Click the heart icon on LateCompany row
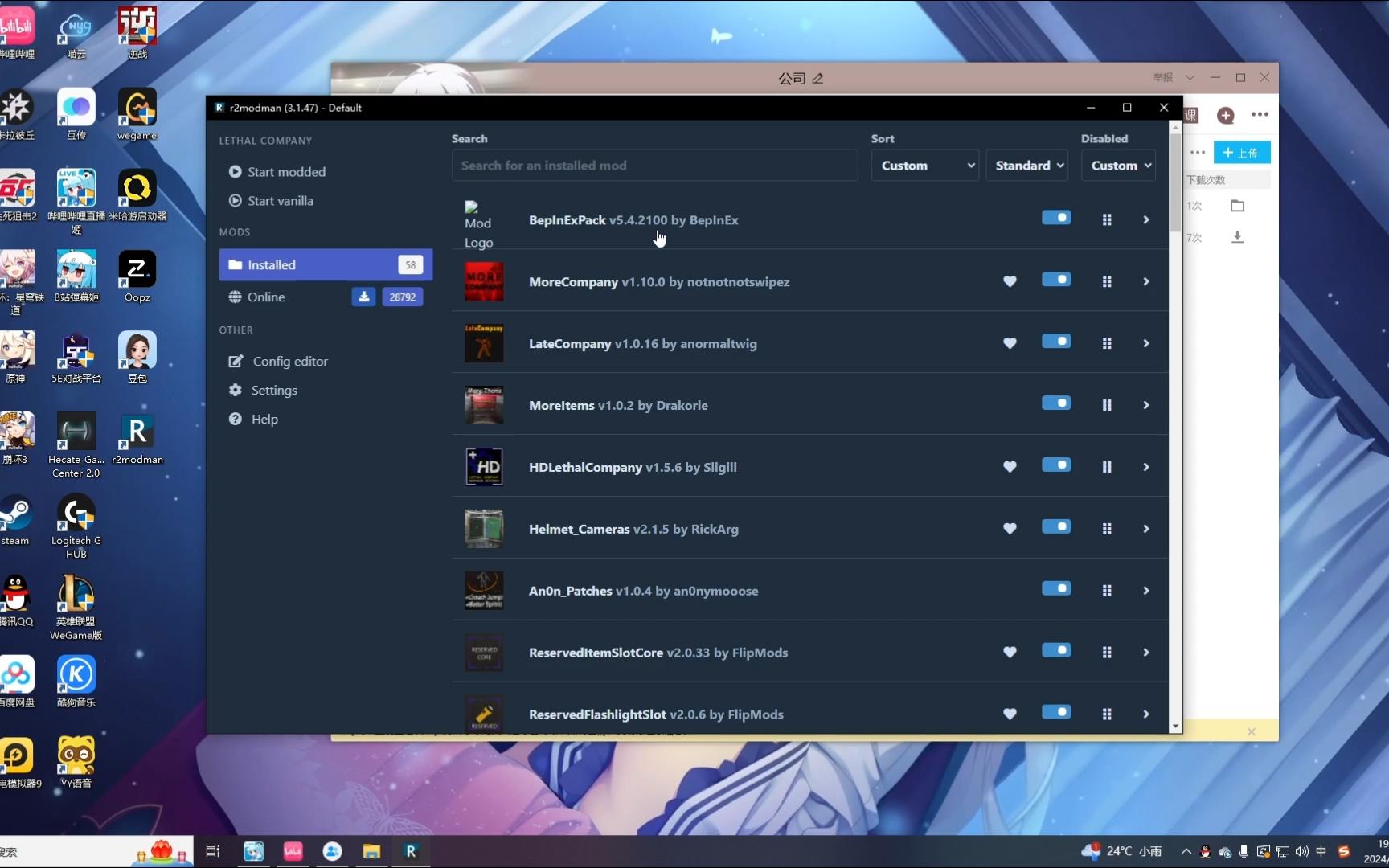Image resolution: width=1389 pixels, height=868 pixels. point(1010,343)
